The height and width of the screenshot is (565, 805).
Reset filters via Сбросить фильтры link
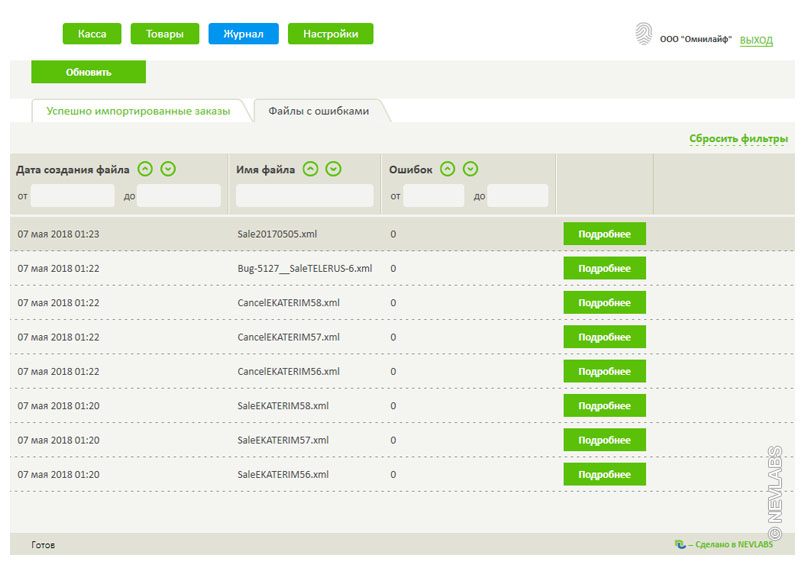(738, 139)
